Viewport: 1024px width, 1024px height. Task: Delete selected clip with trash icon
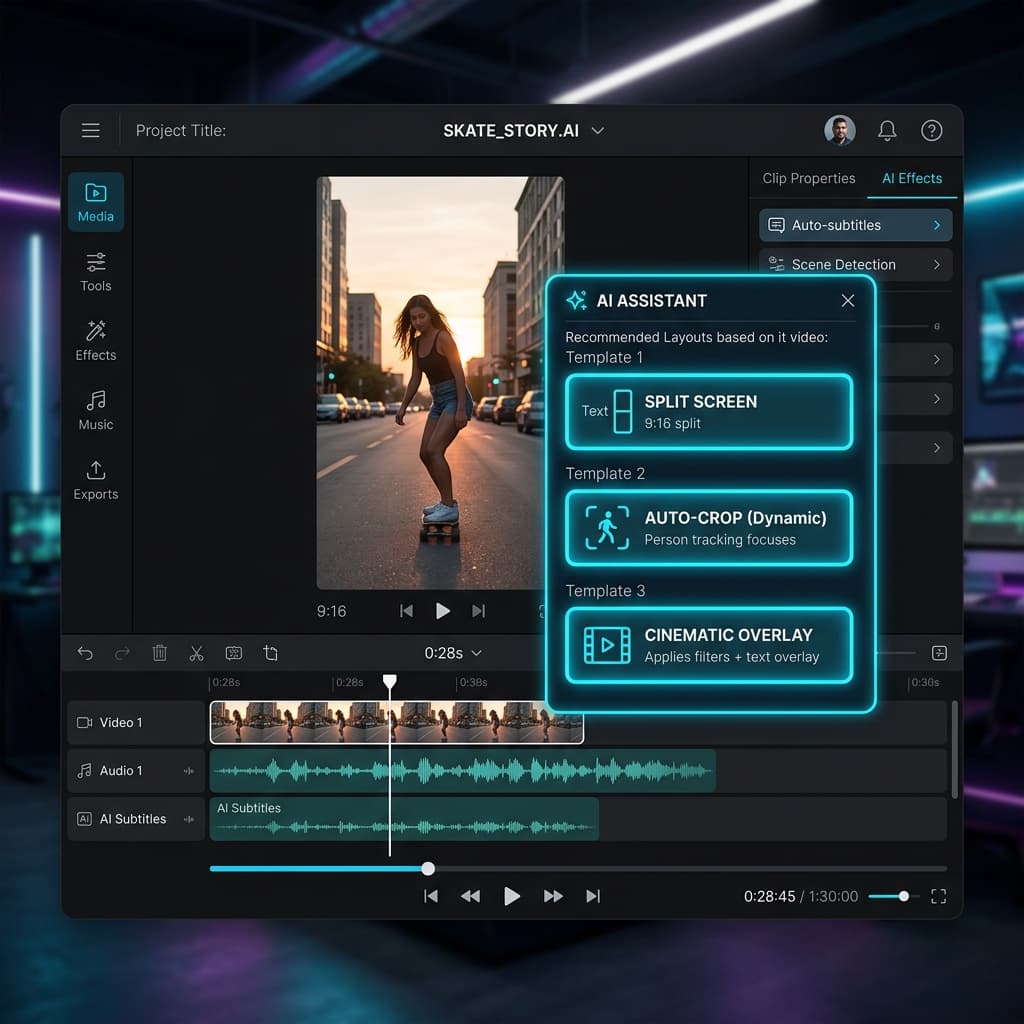tap(159, 653)
